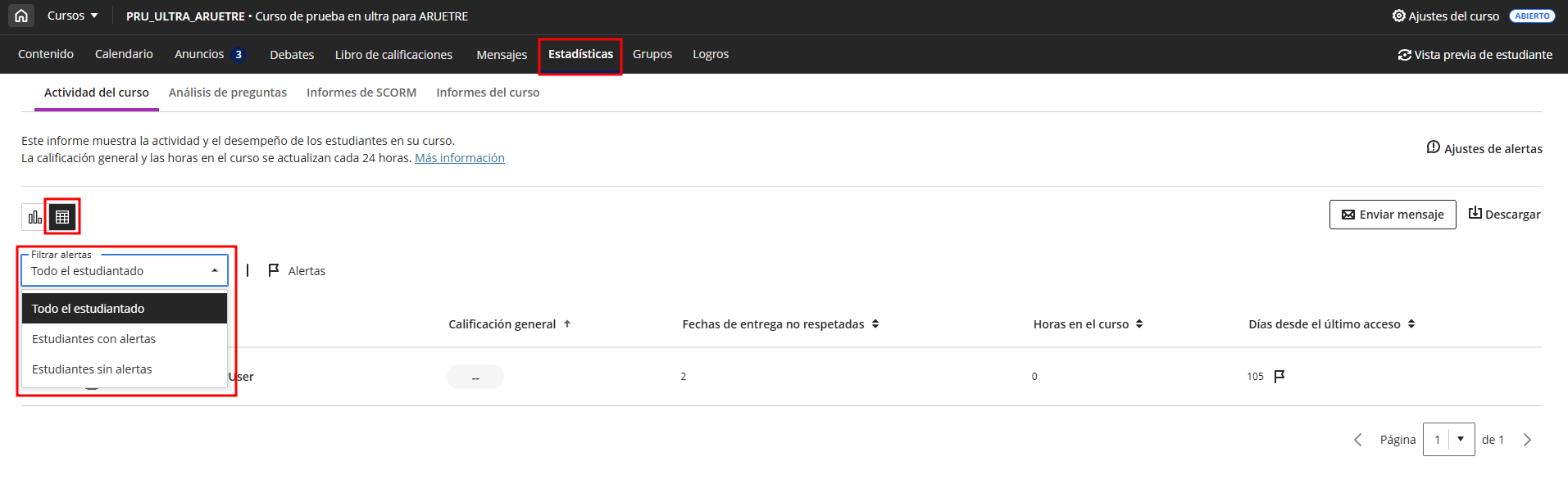The image size is (1568, 493).
Task: Click the alert flag next to 105
Action: point(1279,376)
